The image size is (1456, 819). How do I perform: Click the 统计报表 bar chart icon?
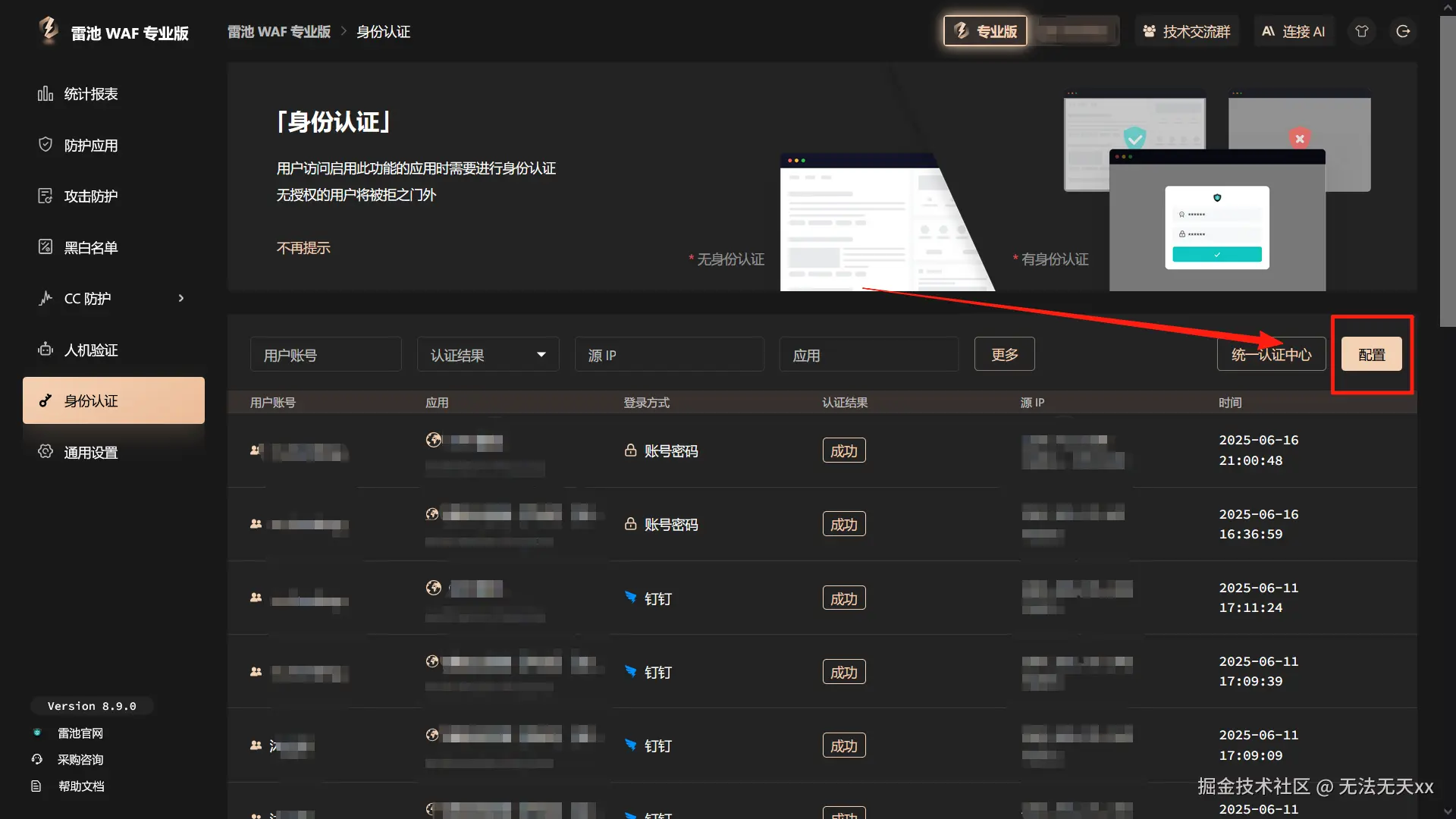pyautogui.click(x=45, y=93)
